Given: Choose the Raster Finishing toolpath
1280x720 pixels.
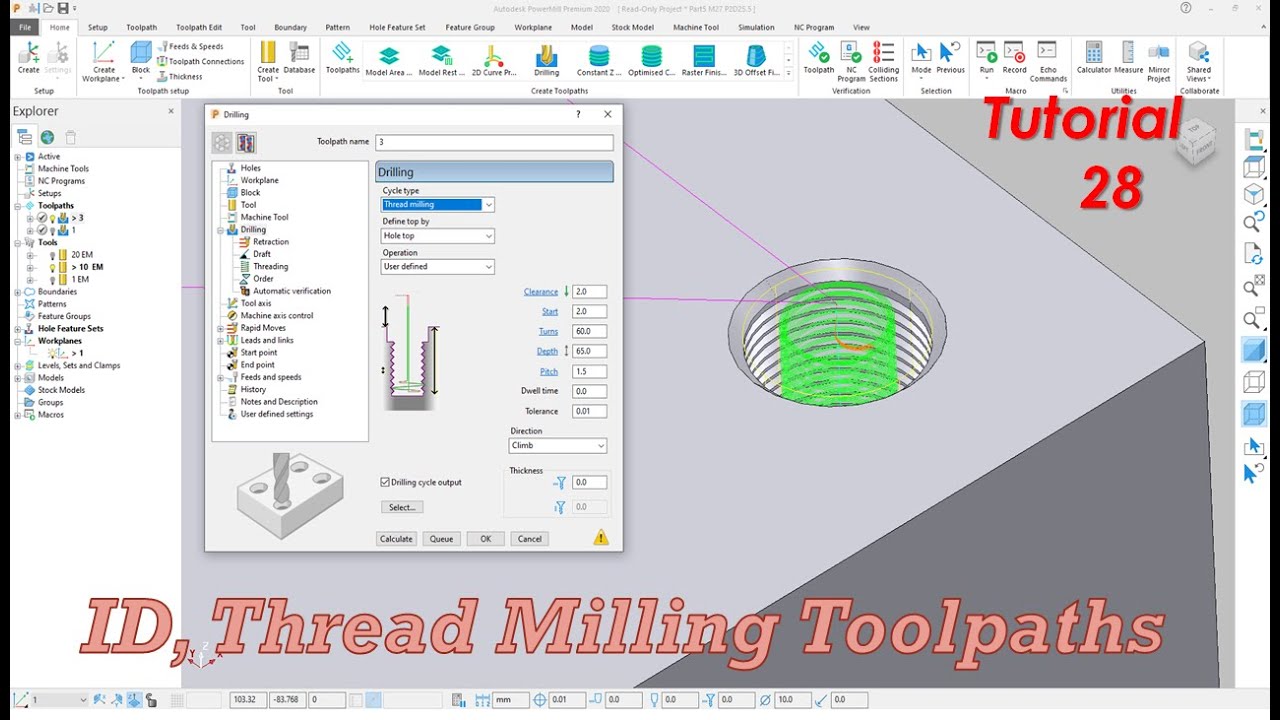Looking at the screenshot, I should [x=704, y=61].
